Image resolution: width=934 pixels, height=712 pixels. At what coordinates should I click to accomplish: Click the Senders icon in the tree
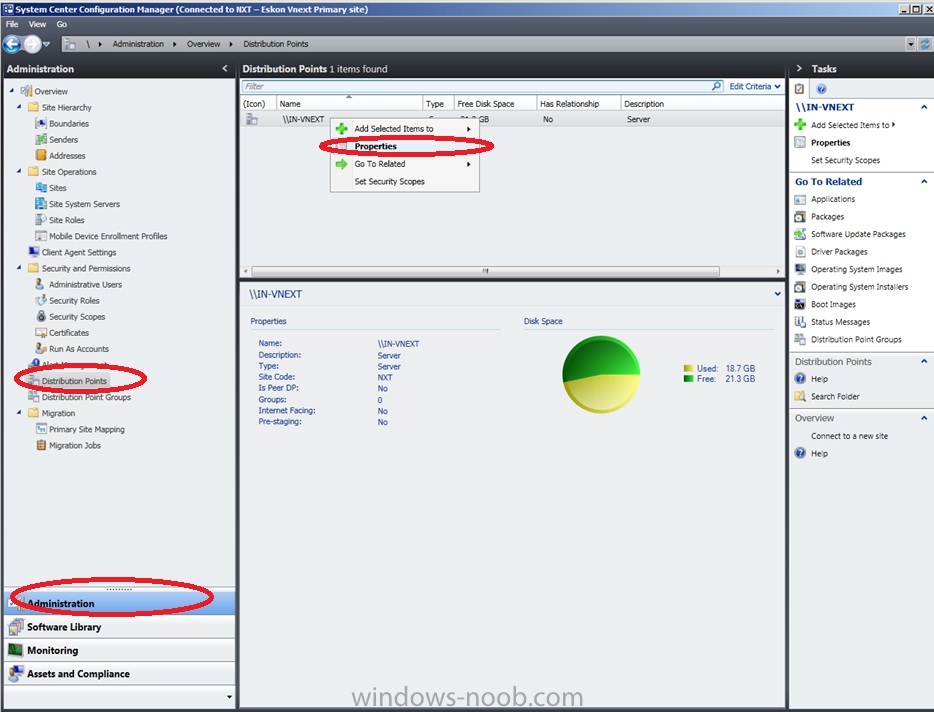click(41, 139)
